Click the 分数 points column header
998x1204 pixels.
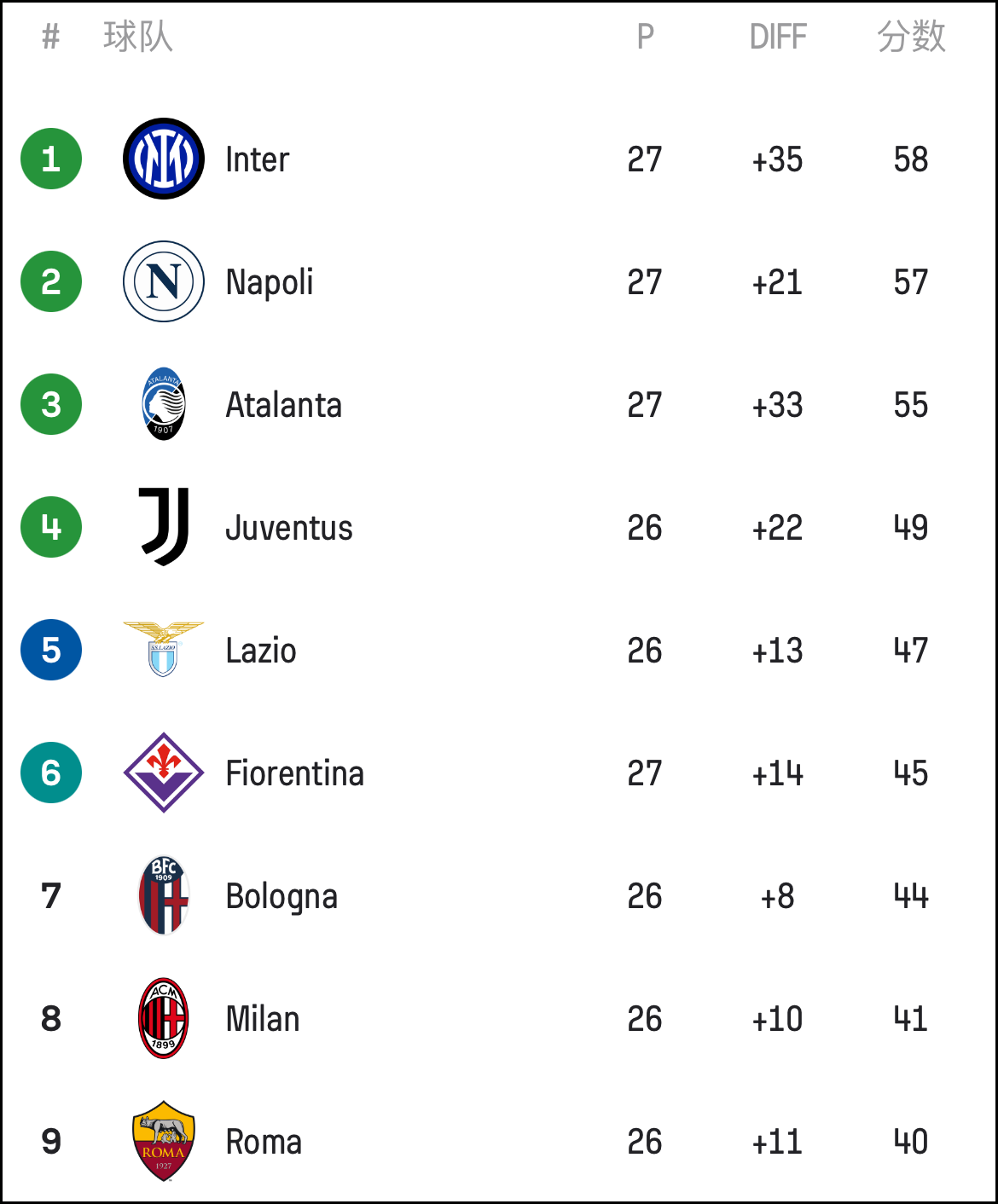coord(912,37)
